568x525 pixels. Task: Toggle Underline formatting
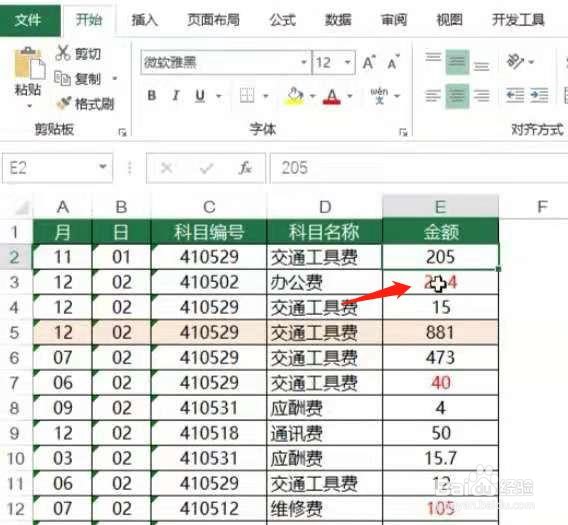click(200, 96)
